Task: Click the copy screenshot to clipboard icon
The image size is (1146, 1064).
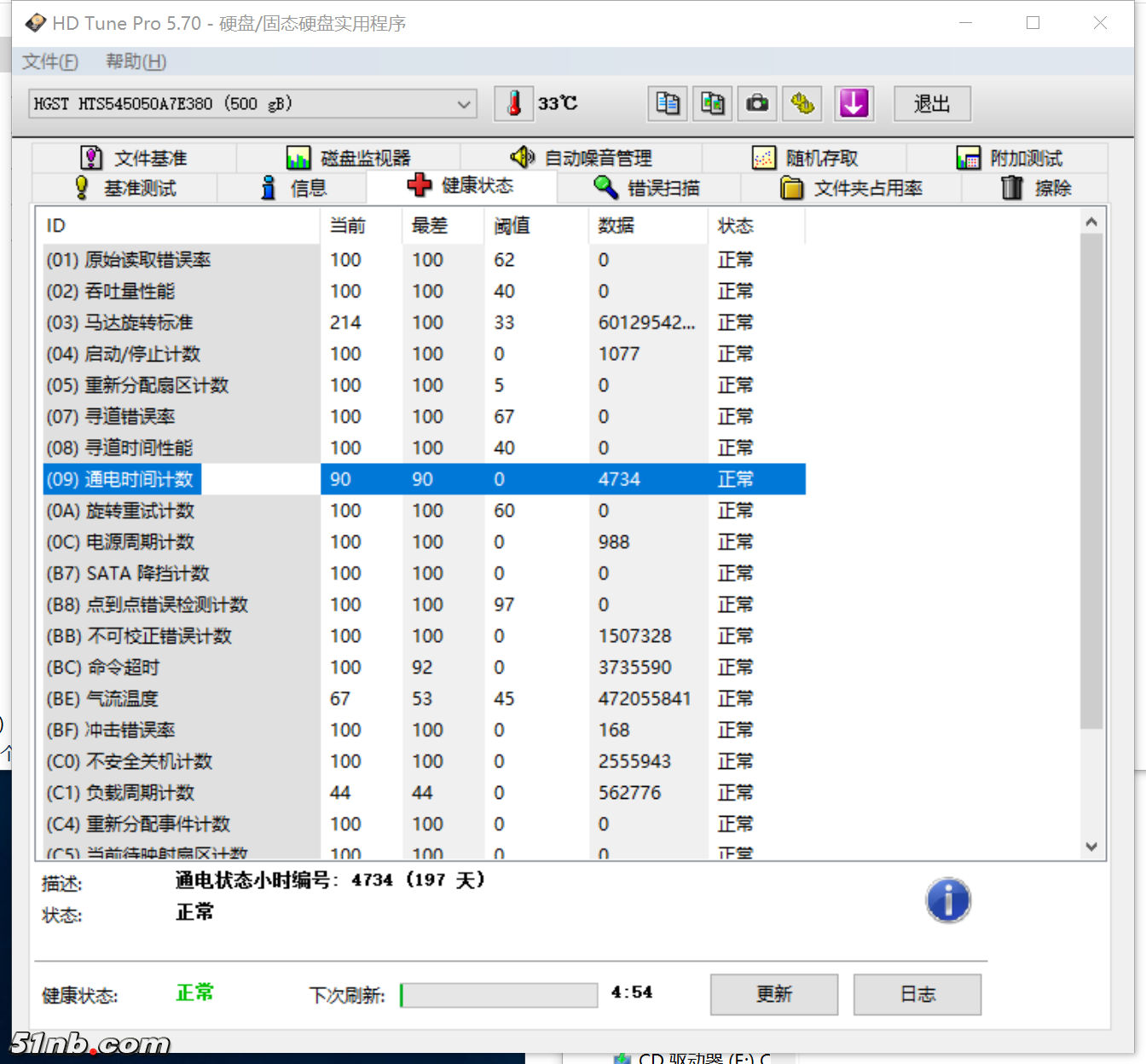Action: 712,104
